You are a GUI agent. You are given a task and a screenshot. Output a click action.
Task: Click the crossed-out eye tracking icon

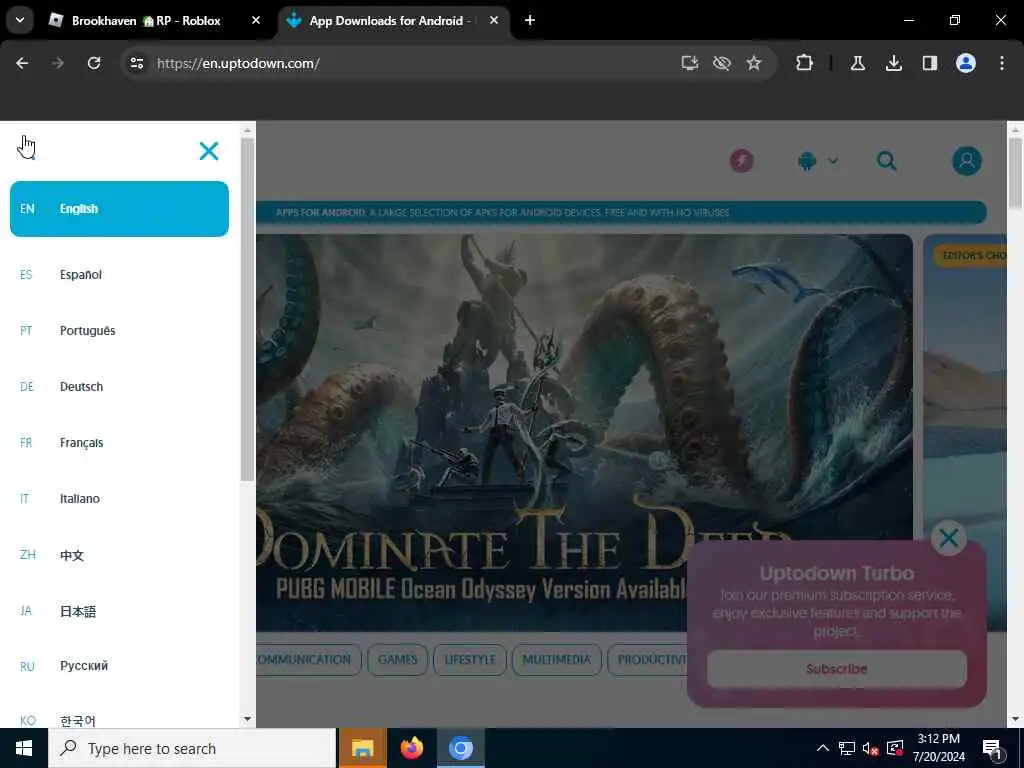click(x=722, y=63)
